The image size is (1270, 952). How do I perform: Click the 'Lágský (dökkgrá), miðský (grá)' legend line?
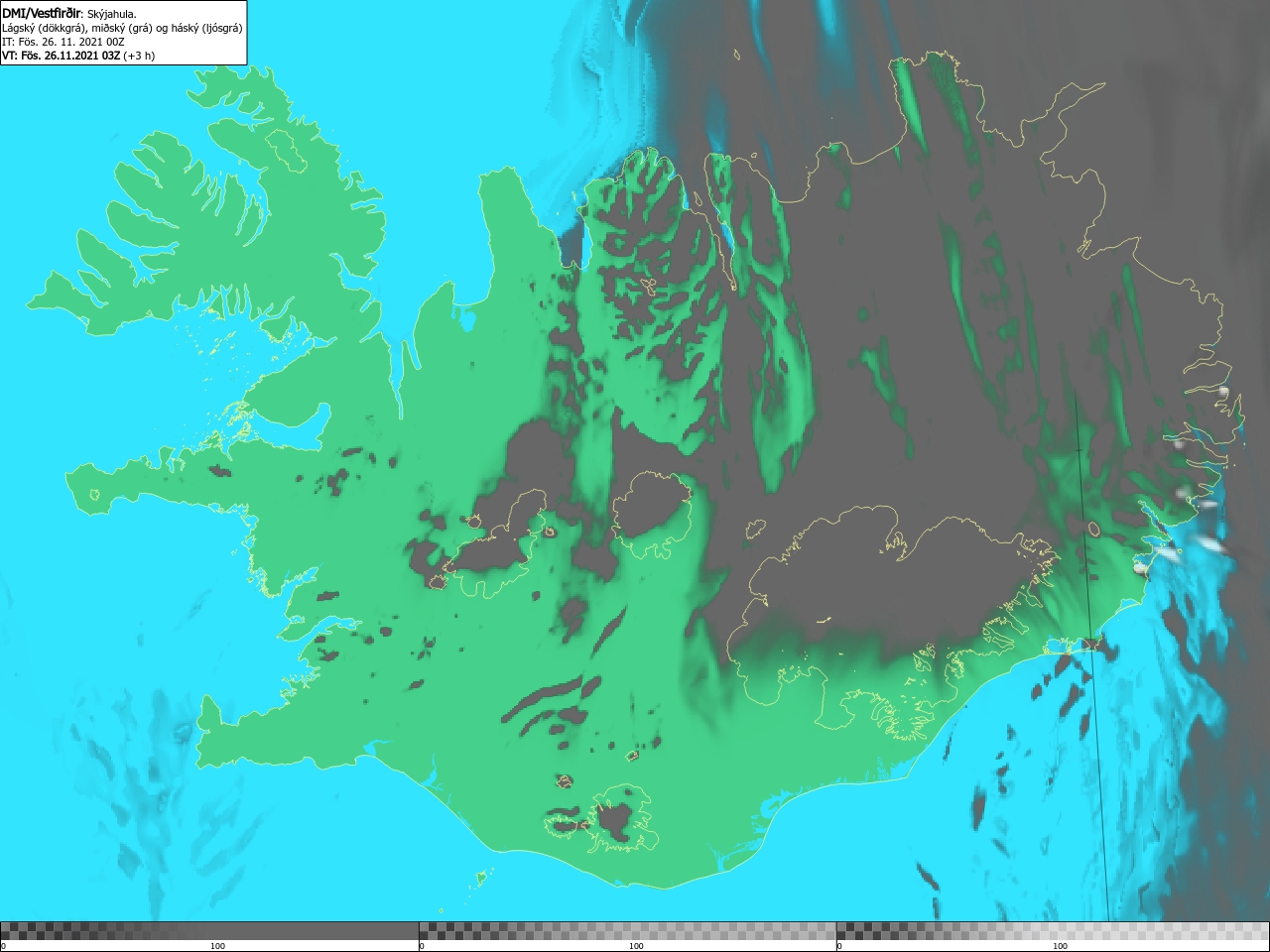click(x=122, y=28)
